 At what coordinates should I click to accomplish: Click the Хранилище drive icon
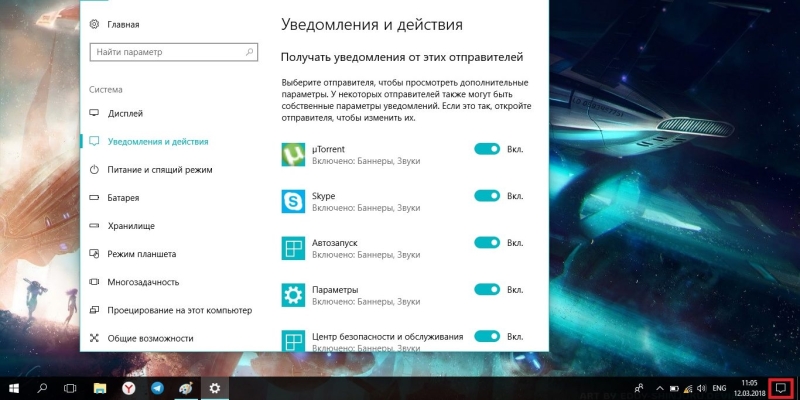(94, 226)
